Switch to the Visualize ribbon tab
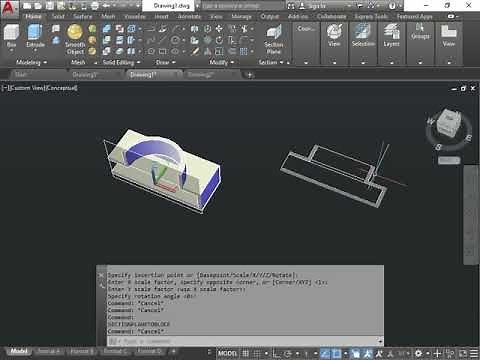 tap(135, 16)
